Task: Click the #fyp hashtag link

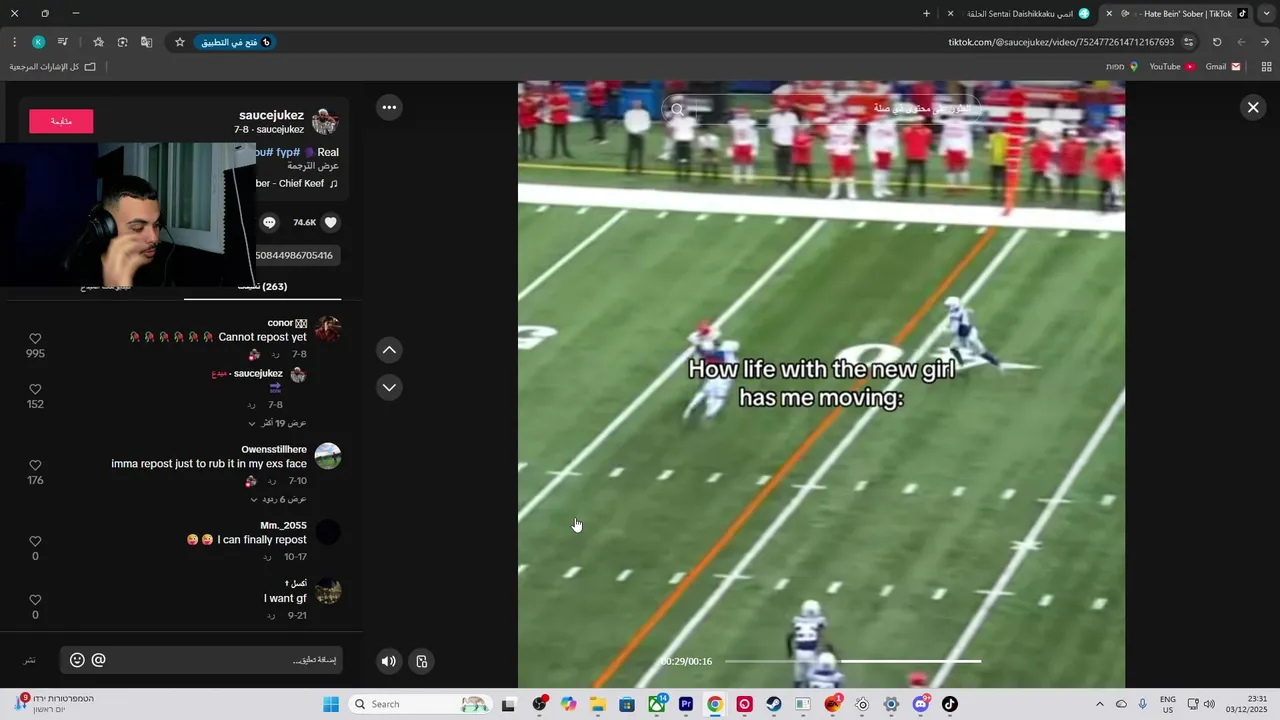Action: [x=288, y=152]
